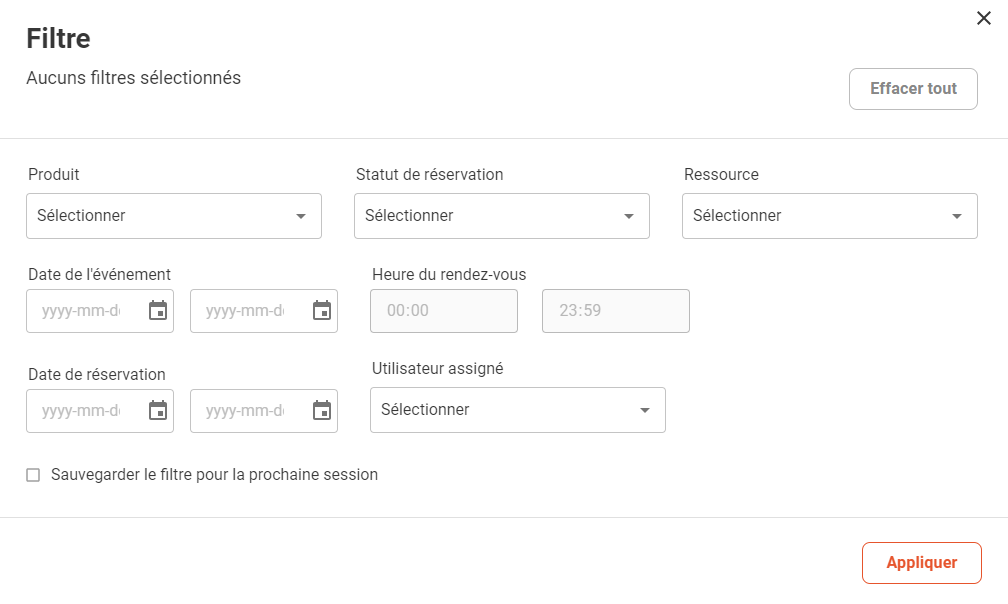Click the Appliquer button

click(921, 563)
